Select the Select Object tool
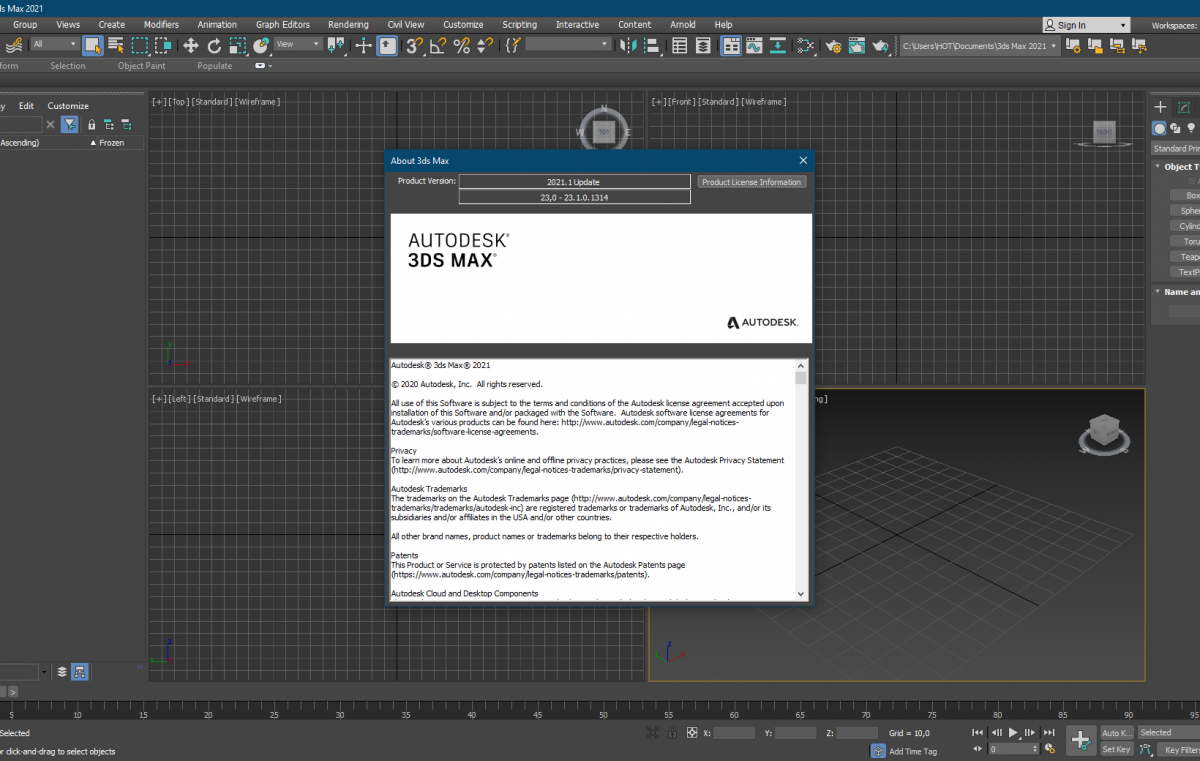1200x761 pixels. pos(93,45)
